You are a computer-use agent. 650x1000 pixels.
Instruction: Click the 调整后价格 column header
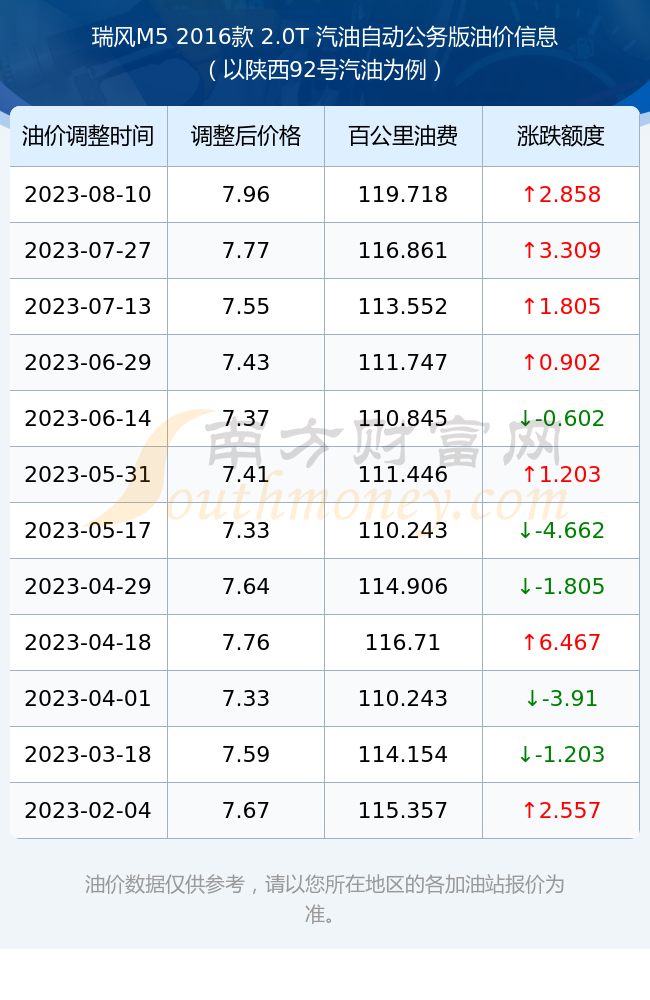coord(246,136)
